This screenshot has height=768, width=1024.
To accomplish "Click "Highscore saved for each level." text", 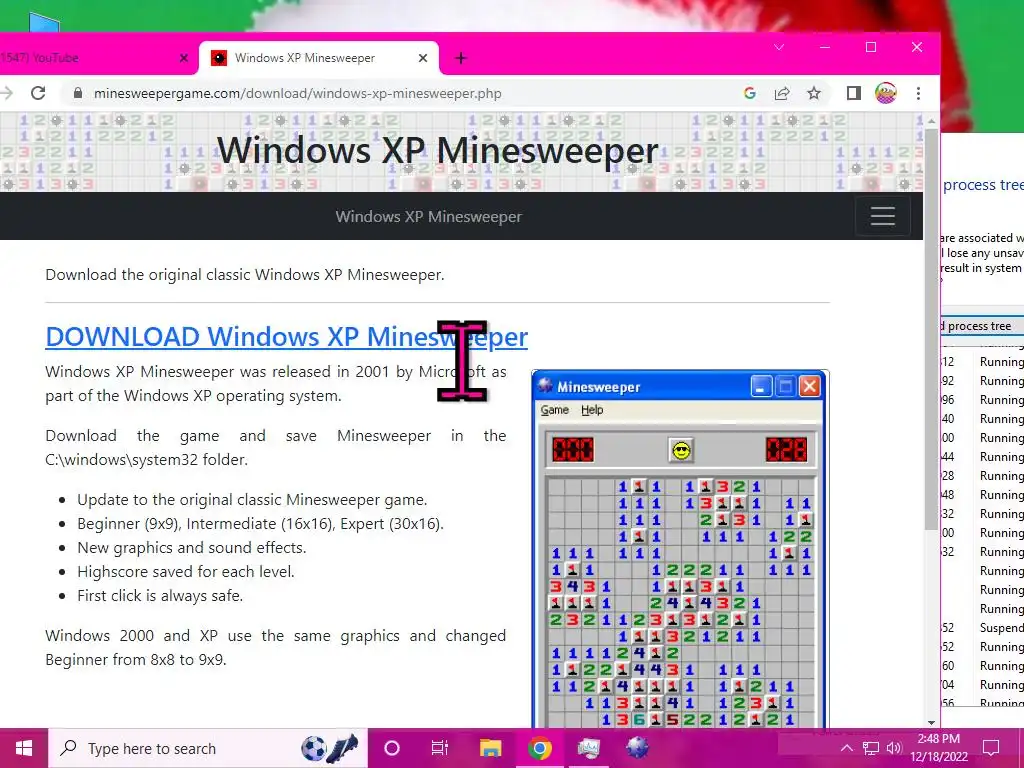I will (x=186, y=571).
